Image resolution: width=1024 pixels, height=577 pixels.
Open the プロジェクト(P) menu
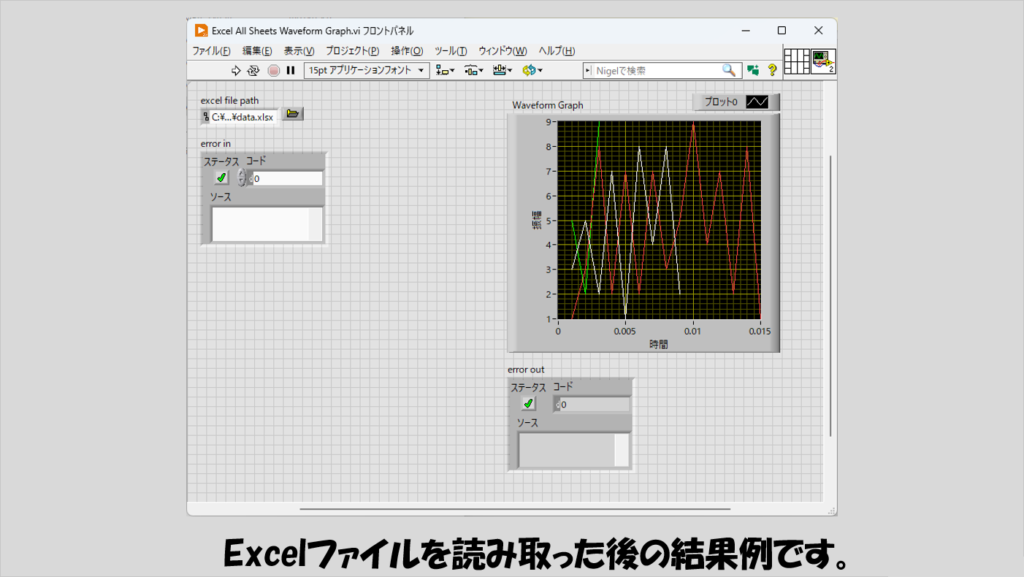point(353,51)
